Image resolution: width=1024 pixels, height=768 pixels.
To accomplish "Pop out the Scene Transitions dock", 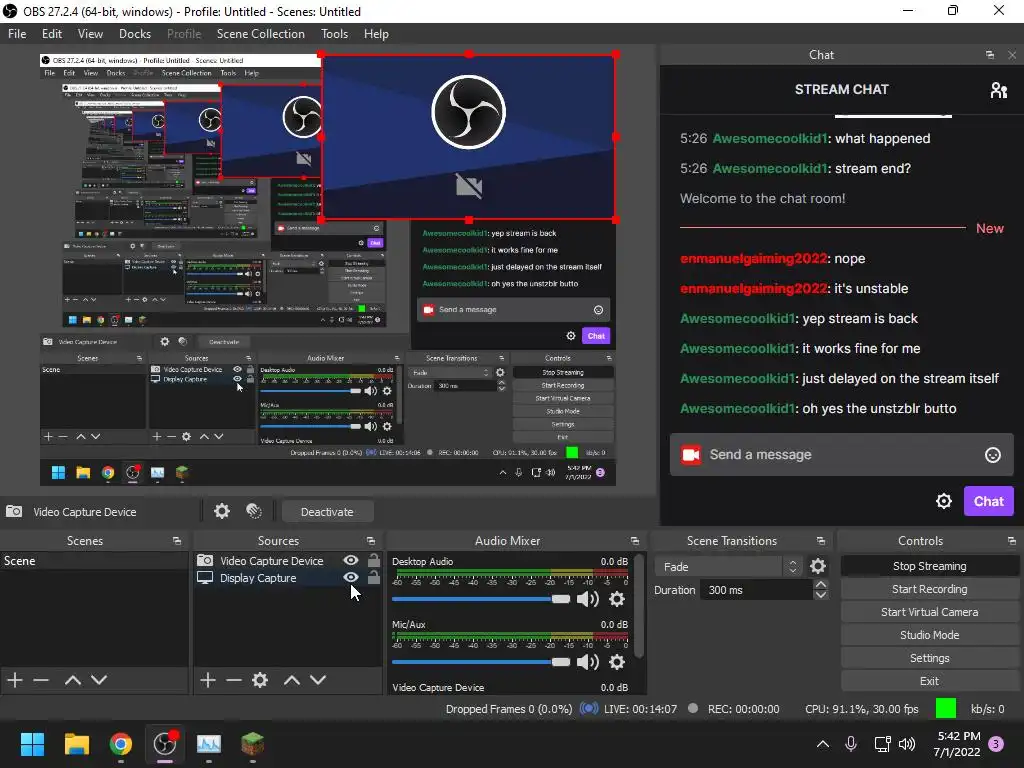I will [820, 541].
